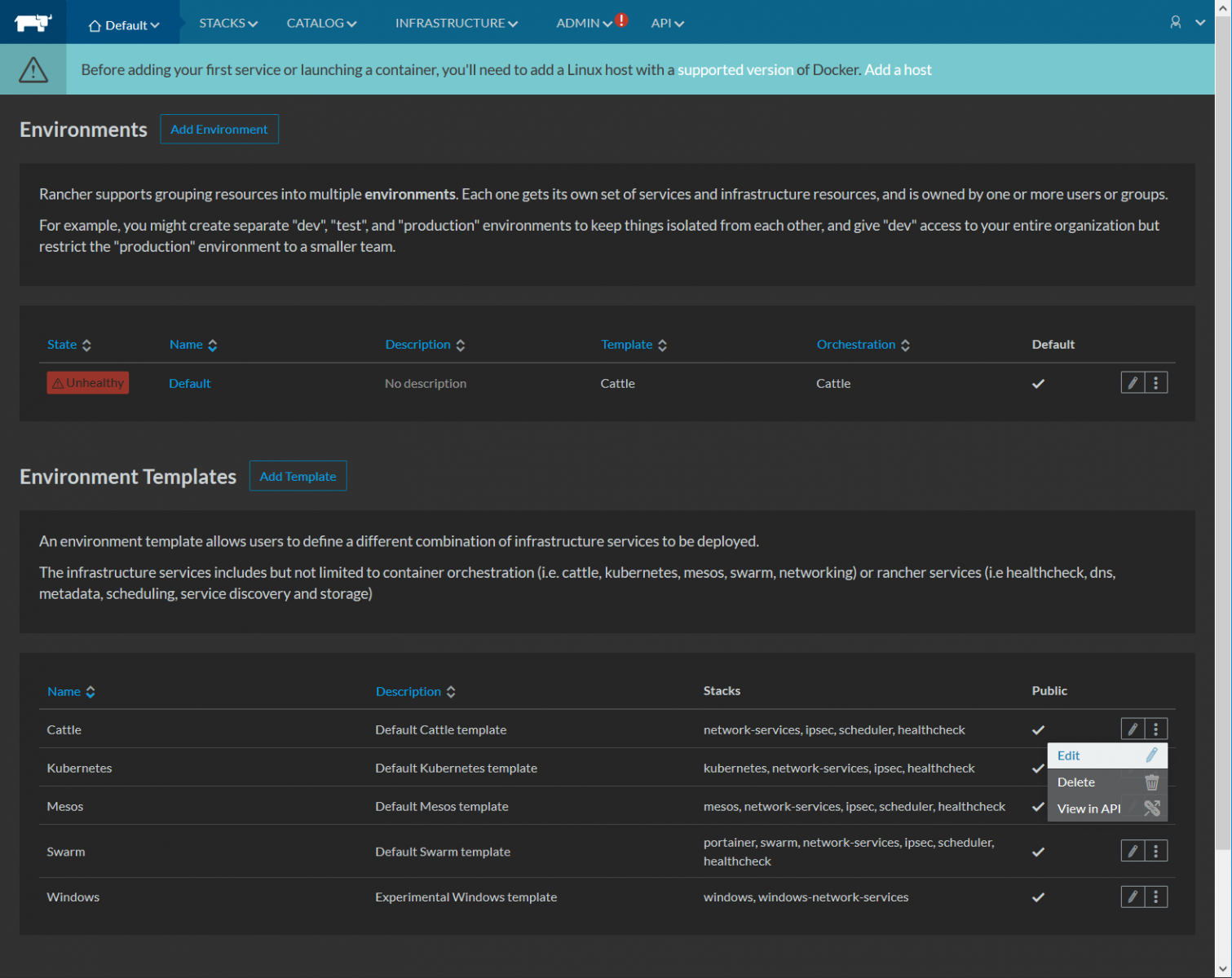Image resolution: width=1232 pixels, height=978 pixels.
Task: Click pencil icon for Cattle template
Action: pos(1133,729)
